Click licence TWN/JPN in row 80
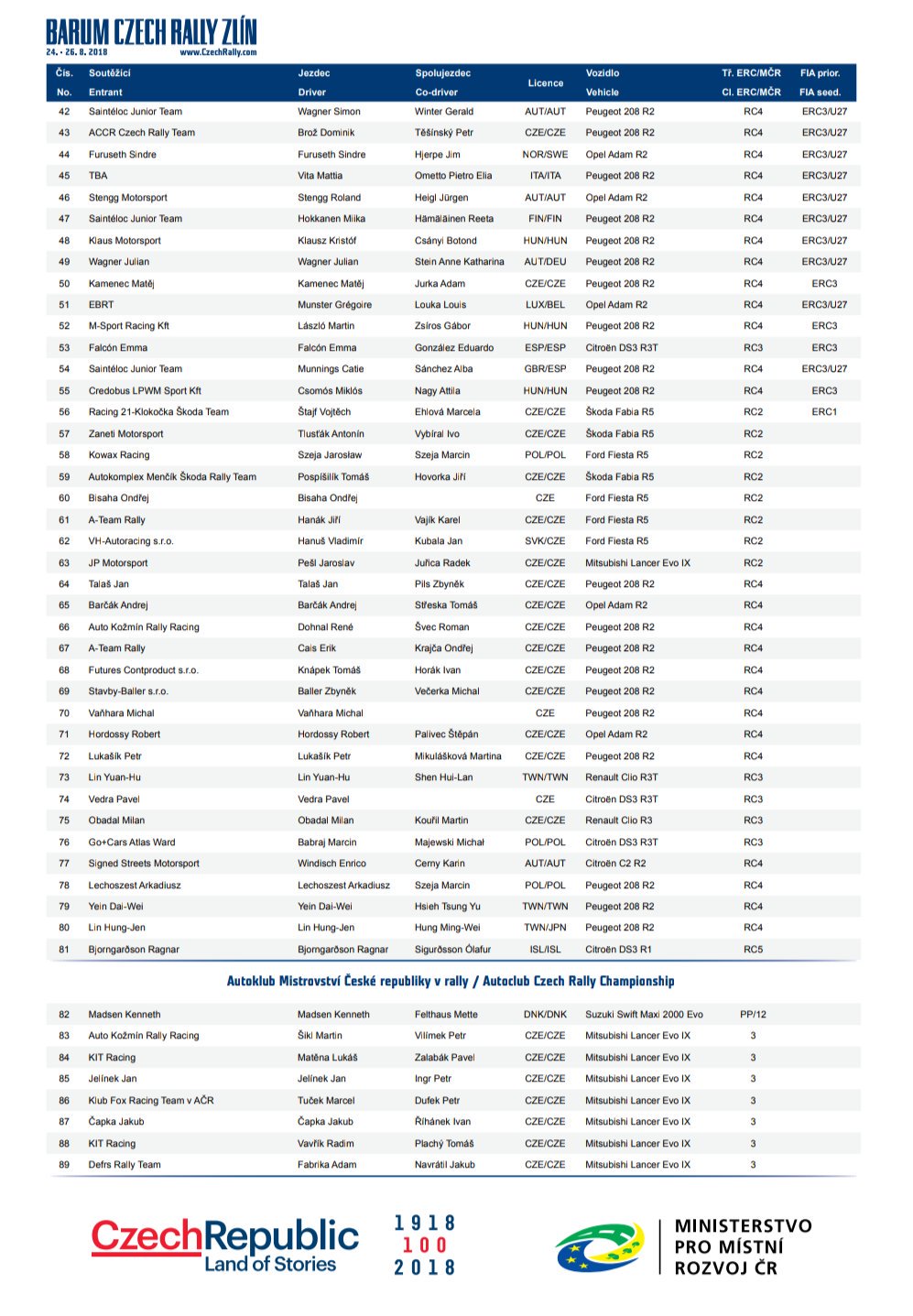 545,928
